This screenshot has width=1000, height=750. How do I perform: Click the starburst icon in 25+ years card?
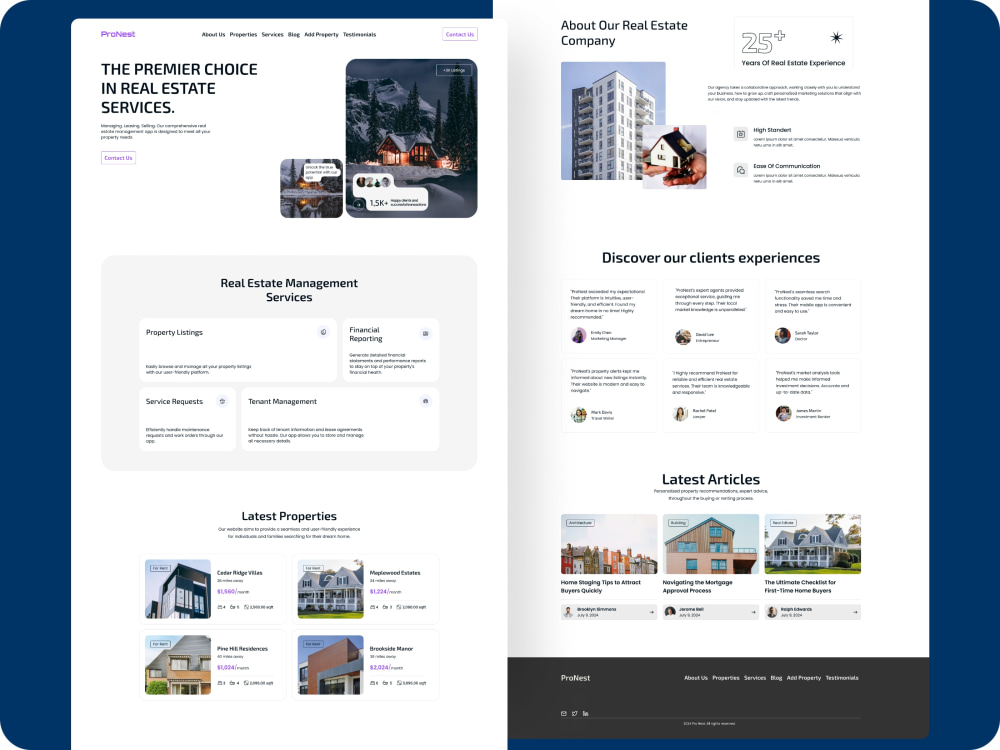pos(836,38)
